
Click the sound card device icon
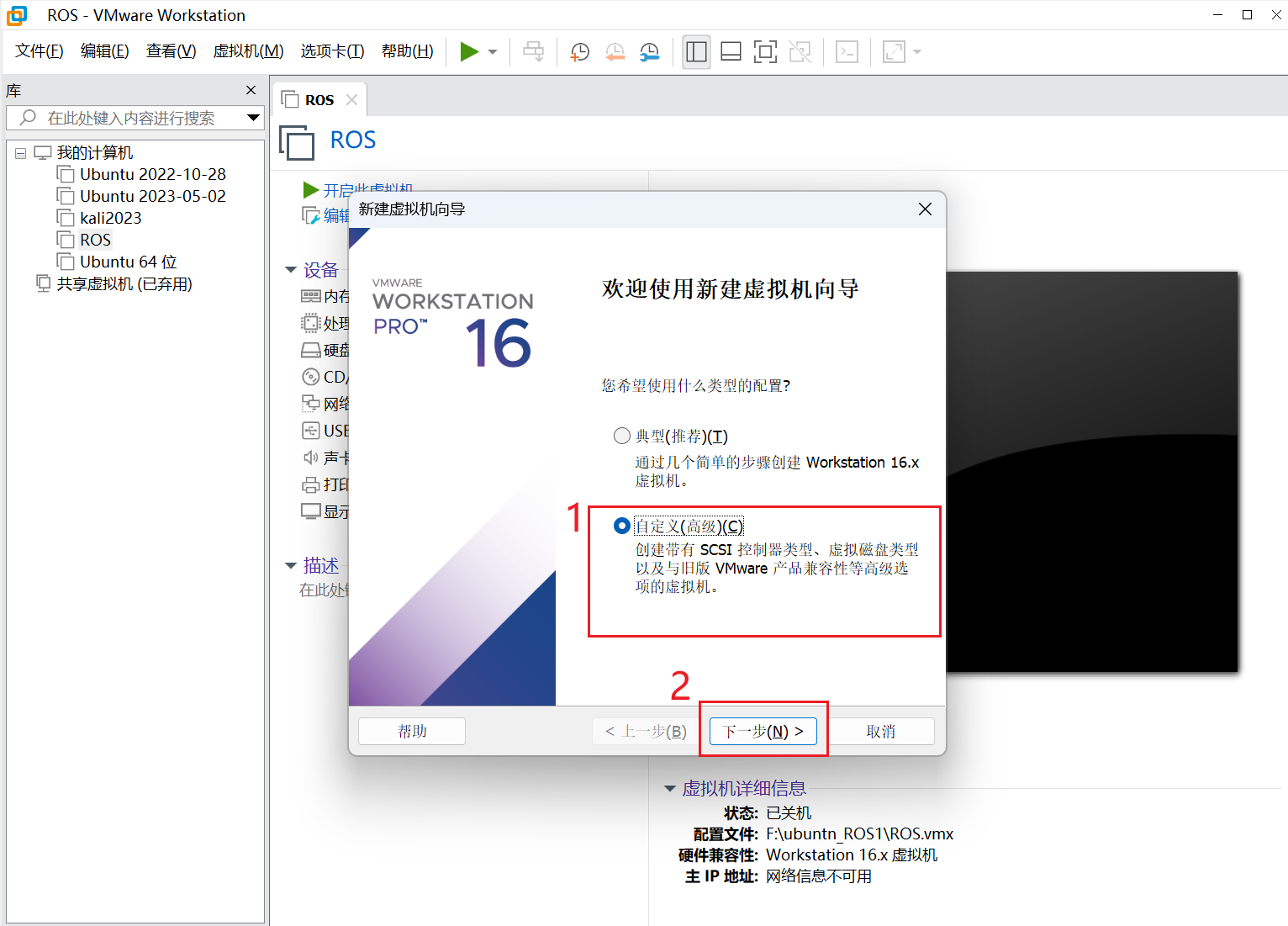click(x=310, y=458)
